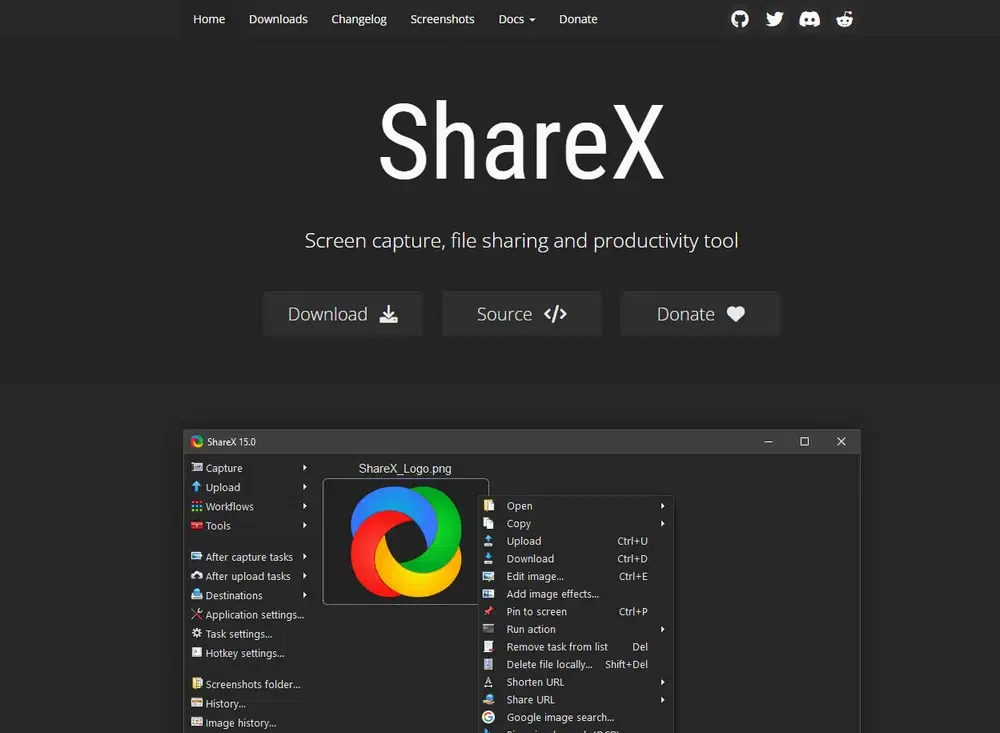The image size is (1000, 733).
Task: Expand the Upload submenu arrow in sidebar
Action: click(x=305, y=487)
